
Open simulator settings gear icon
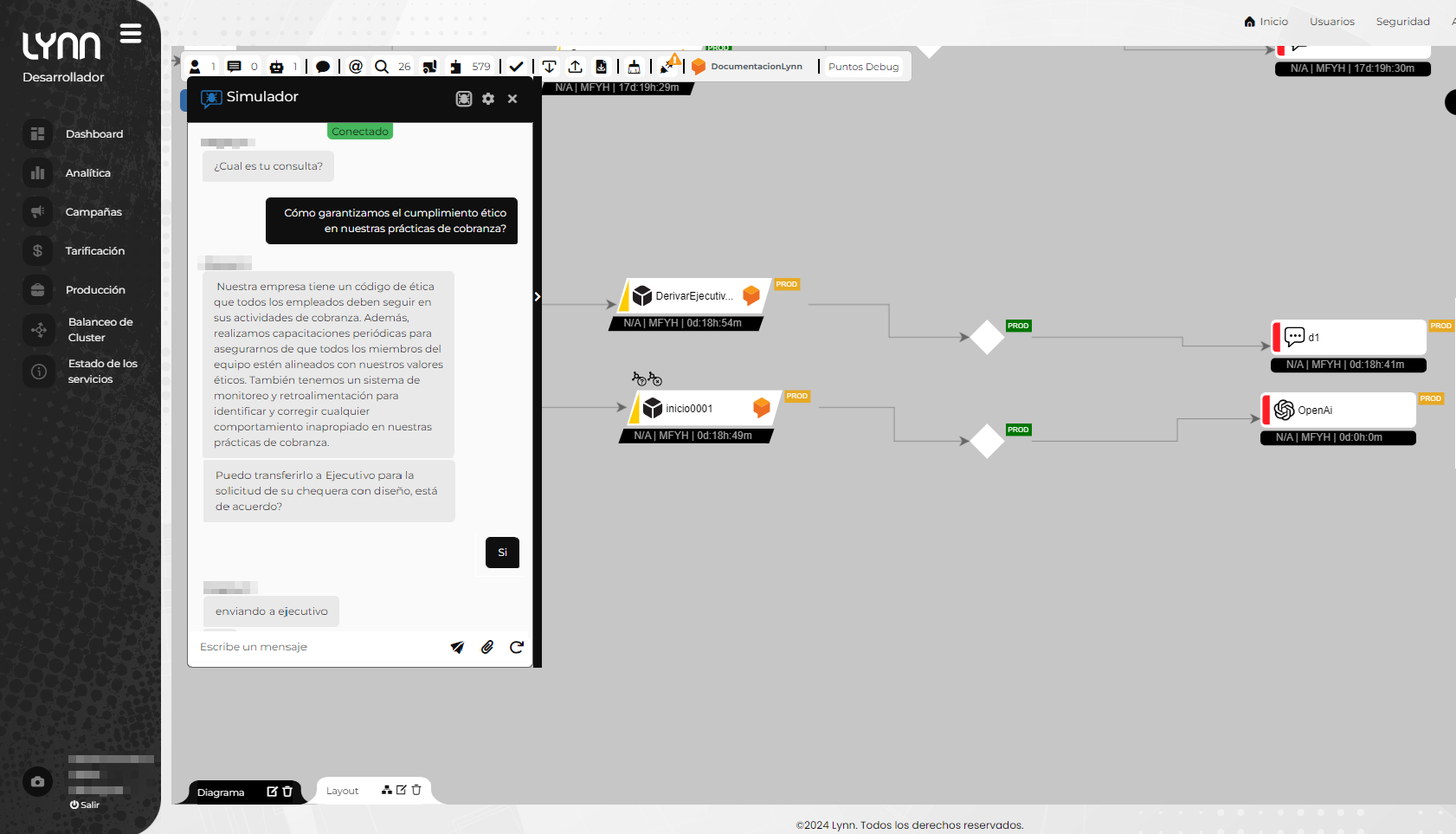pyautogui.click(x=488, y=99)
